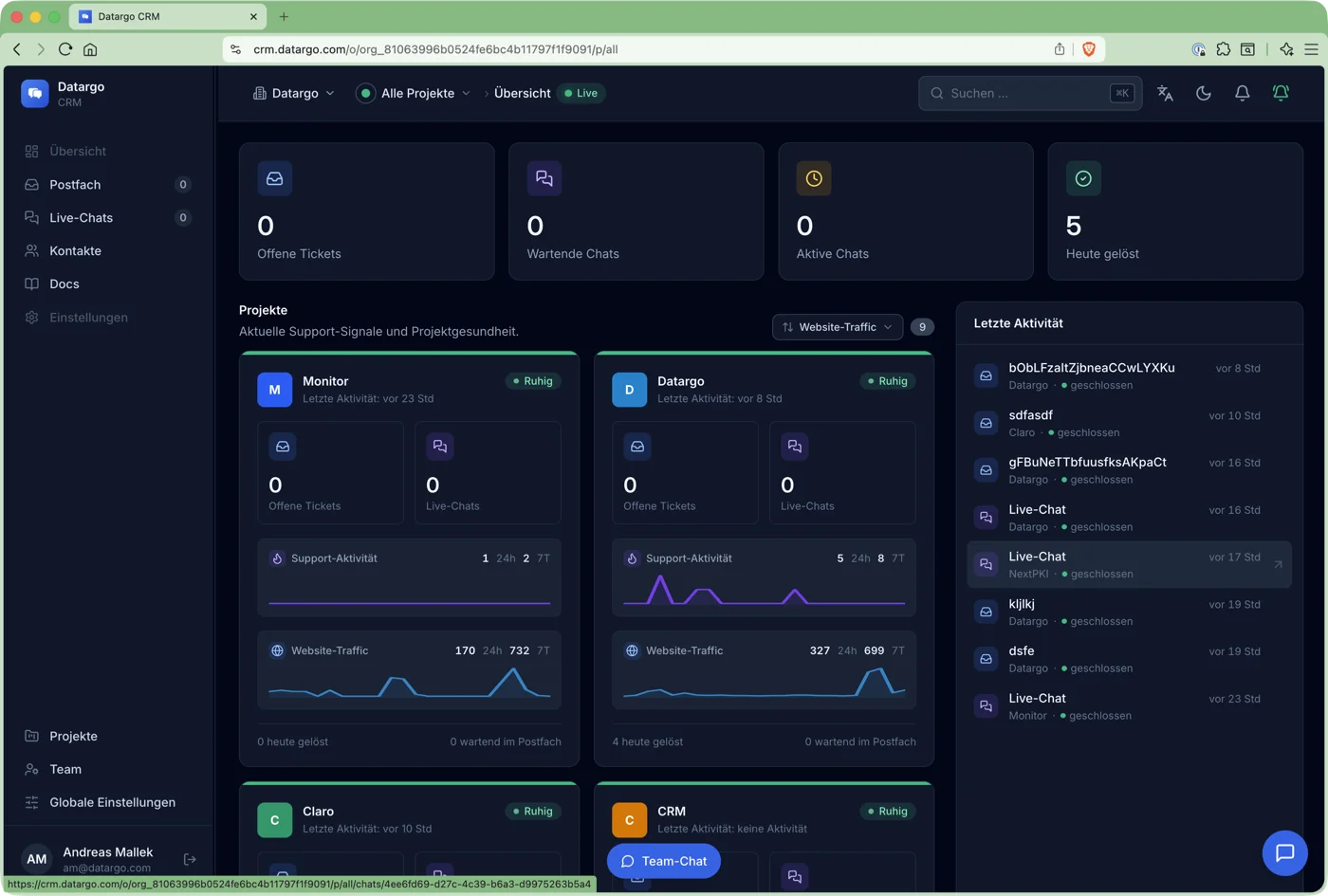Click the log out icon beside Andreas Mallek
The image size is (1328, 896).
[x=190, y=859]
